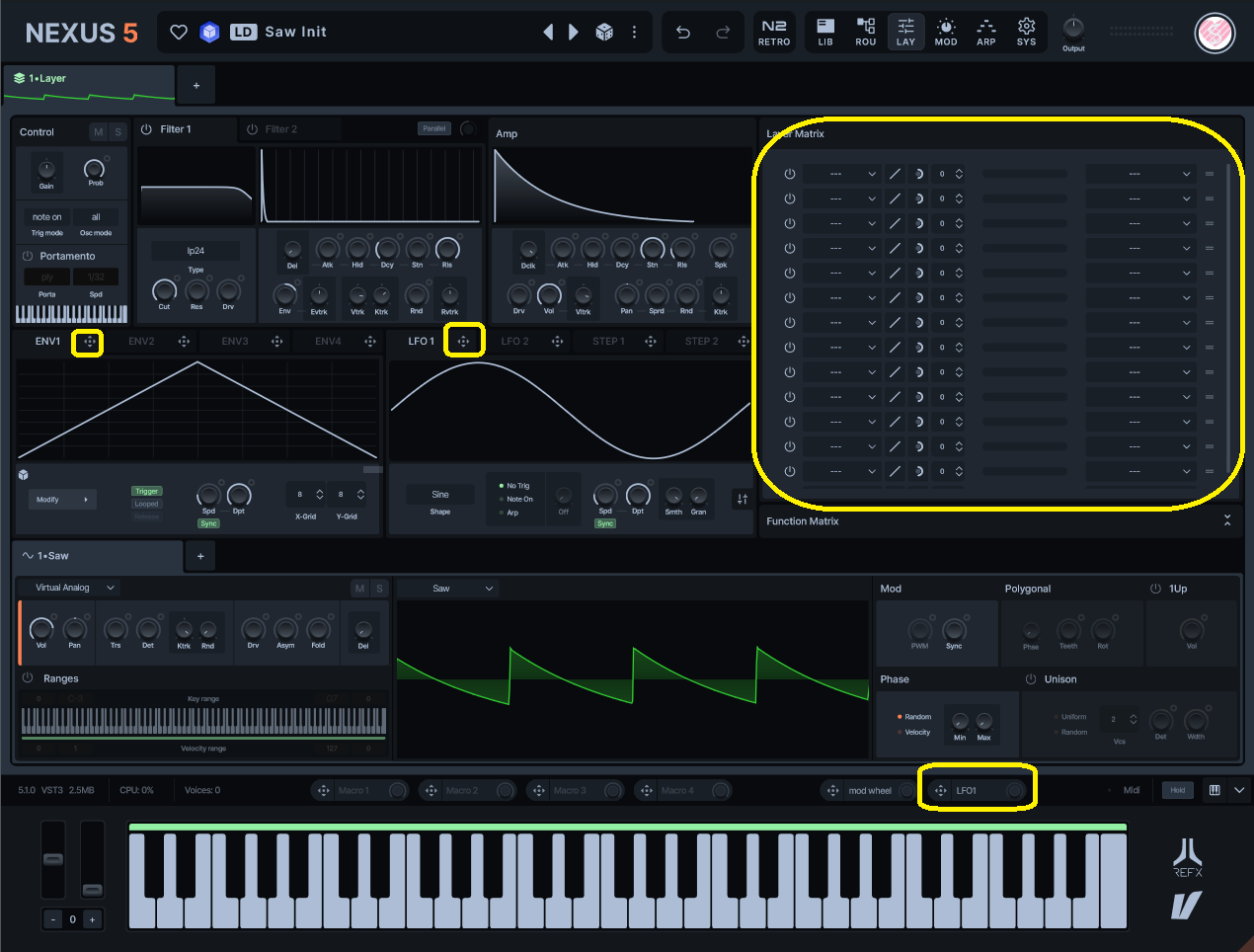Expand the Function Matrix panel
The width and height of the screenshot is (1254, 952).
(1227, 520)
